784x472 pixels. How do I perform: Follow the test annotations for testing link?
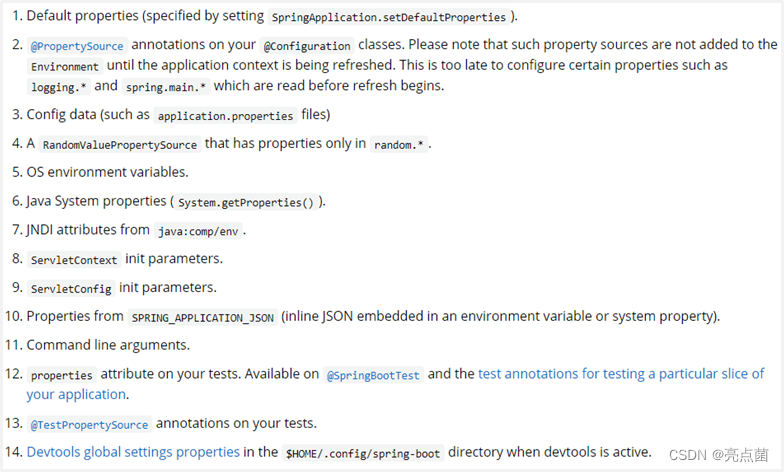[x=621, y=374]
